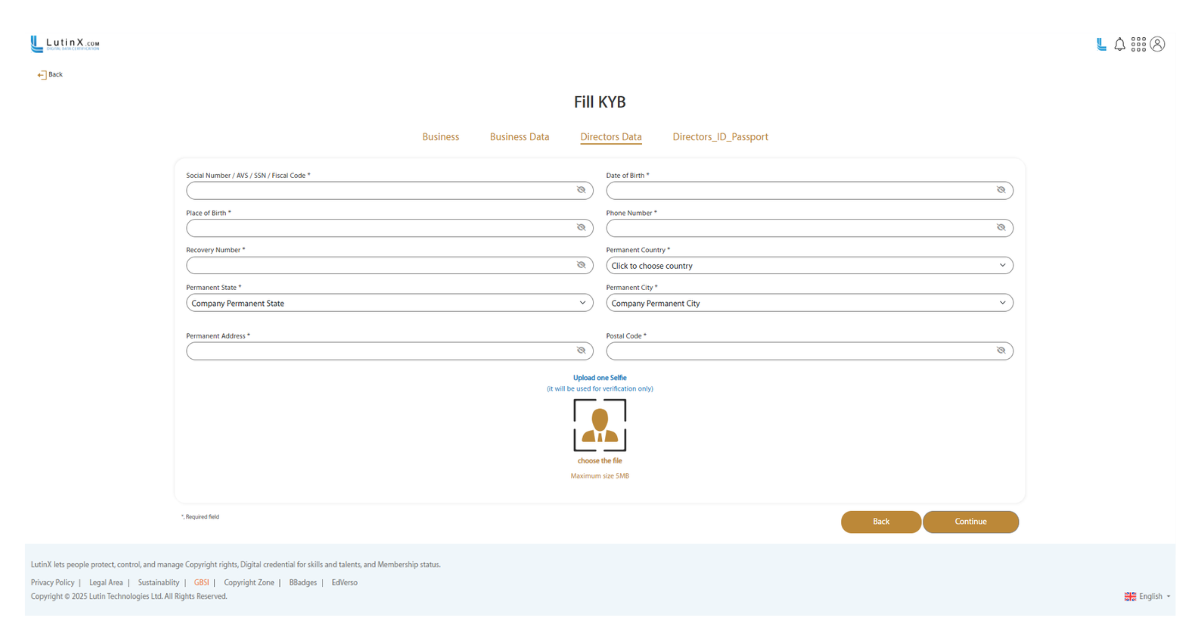This screenshot has height=630, width=1200.
Task: Expand the Permanent State dropdown
Action: point(389,303)
